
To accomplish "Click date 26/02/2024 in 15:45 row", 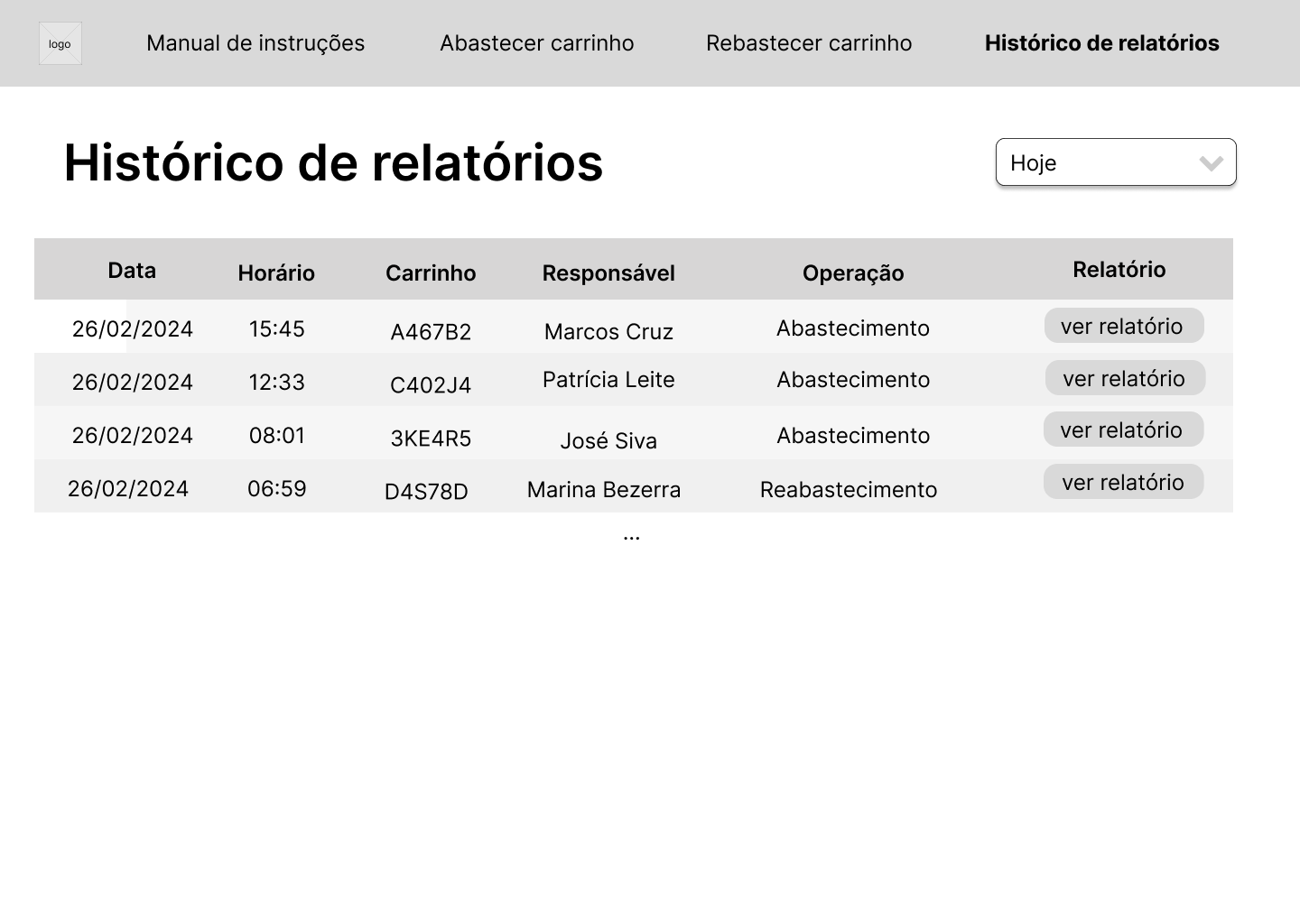I will pyautogui.click(x=133, y=329).
